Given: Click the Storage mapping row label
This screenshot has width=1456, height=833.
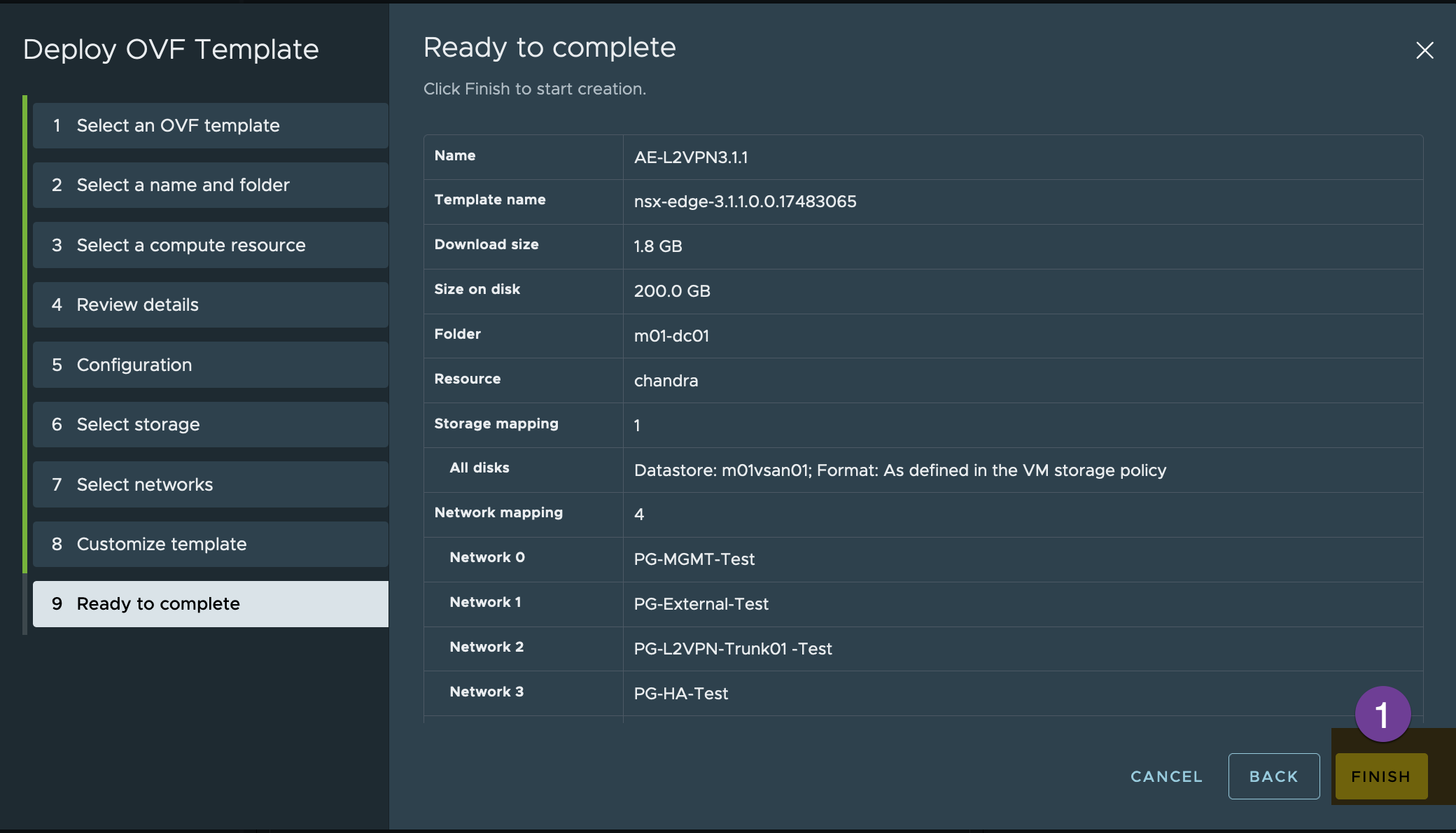Looking at the screenshot, I should pos(496,423).
